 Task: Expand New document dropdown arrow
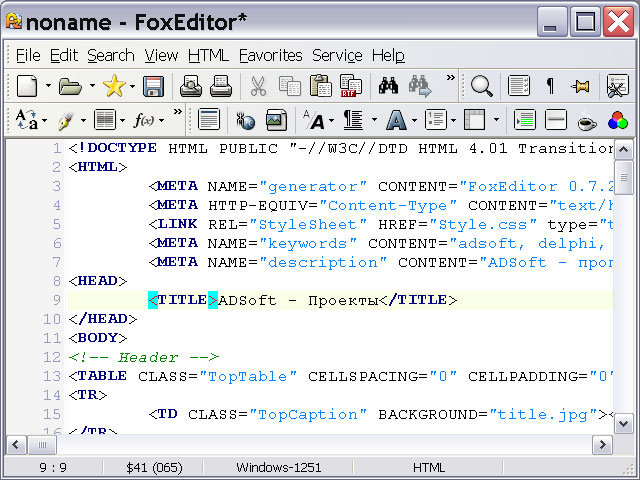pyautogui.click(x=48, y=86)
